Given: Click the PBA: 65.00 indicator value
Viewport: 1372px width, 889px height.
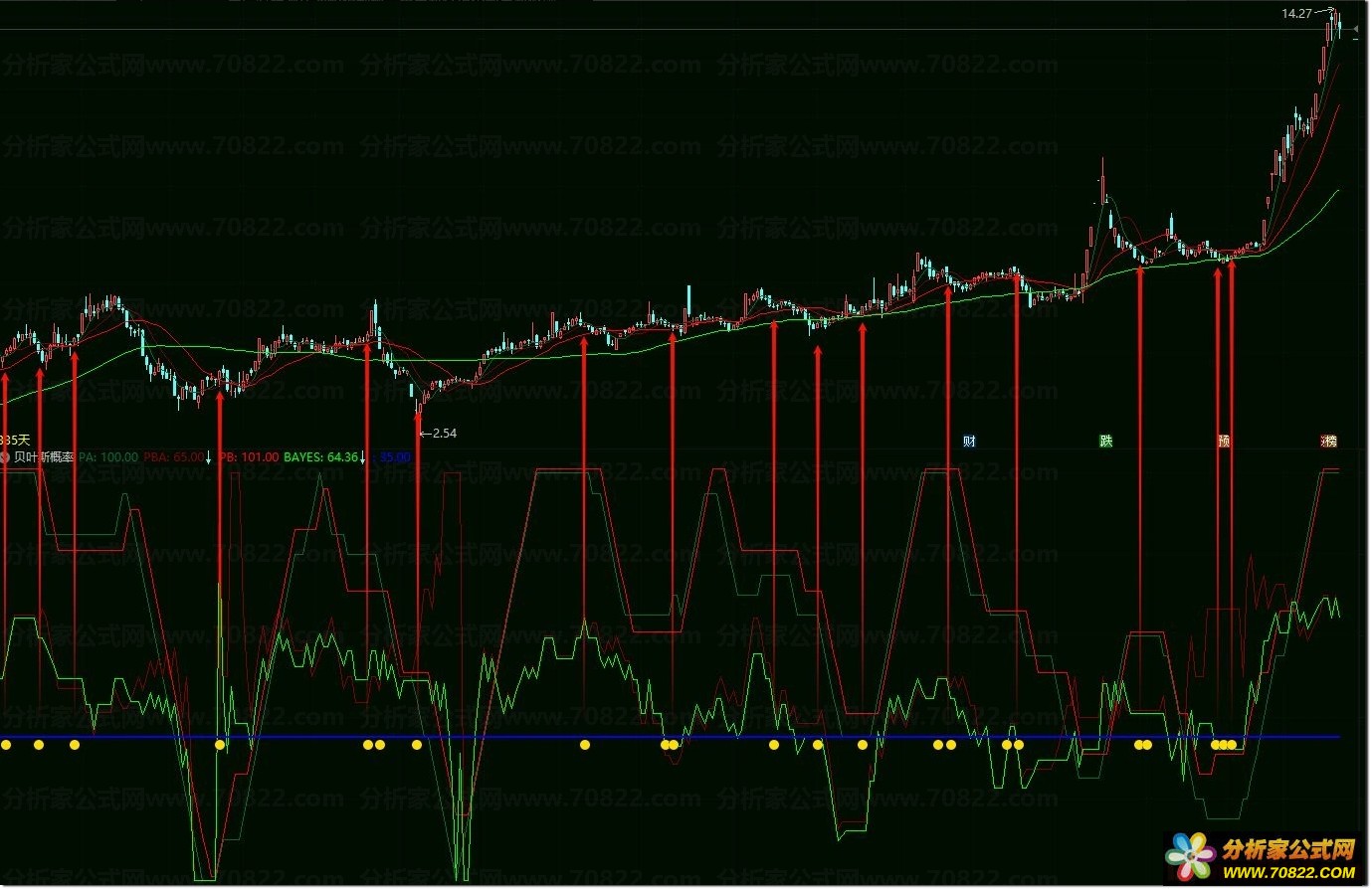Looking at the screenshot, I should (x=174, y=457).
